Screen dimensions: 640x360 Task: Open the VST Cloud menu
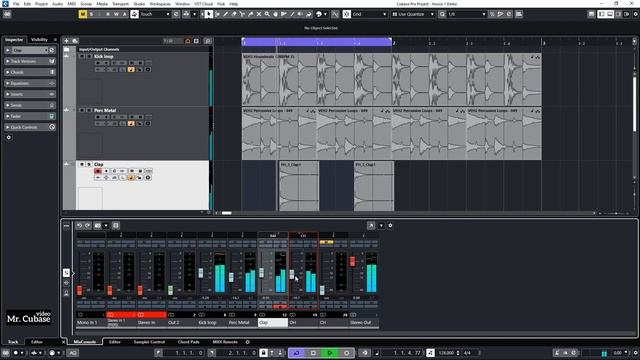pos(203,4)
